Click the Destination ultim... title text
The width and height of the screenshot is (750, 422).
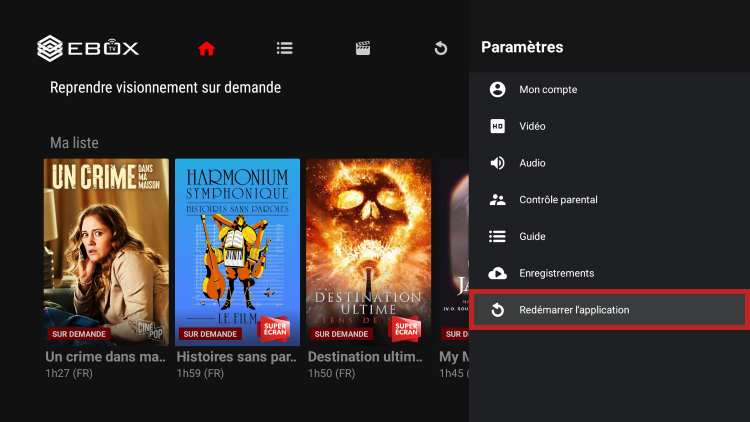[367, 357]
